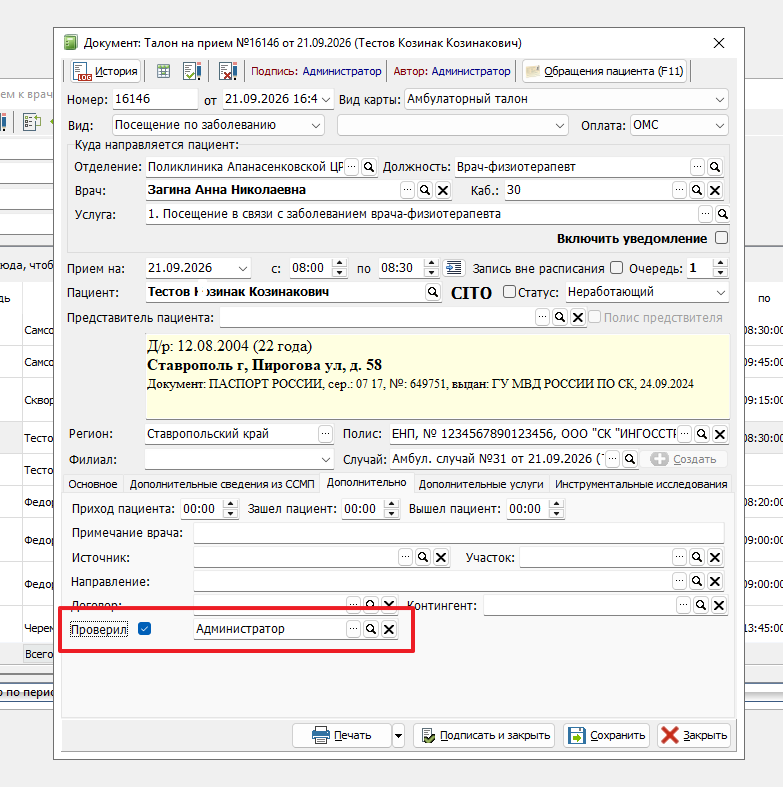Toggle Запись вне расписания checkbox
The width and height of the screenshot is (783, 787).
(616, 268)
